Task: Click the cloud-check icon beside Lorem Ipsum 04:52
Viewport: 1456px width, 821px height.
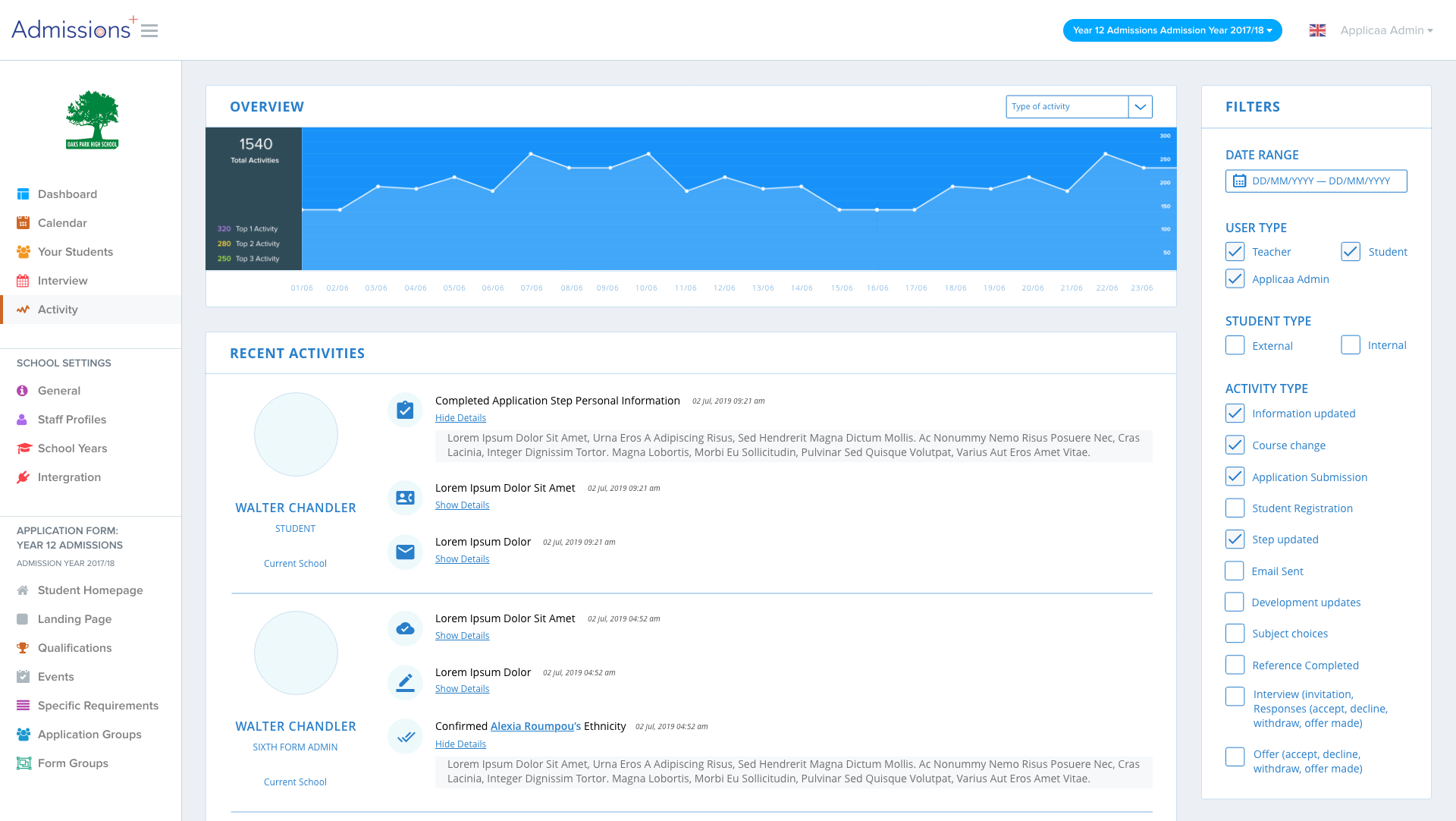Action: (405, 628)
